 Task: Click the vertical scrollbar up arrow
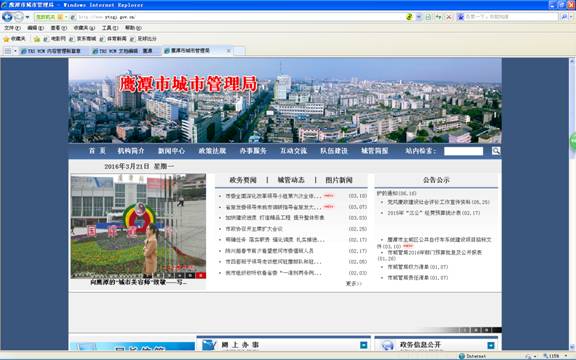tap(572, 61)
